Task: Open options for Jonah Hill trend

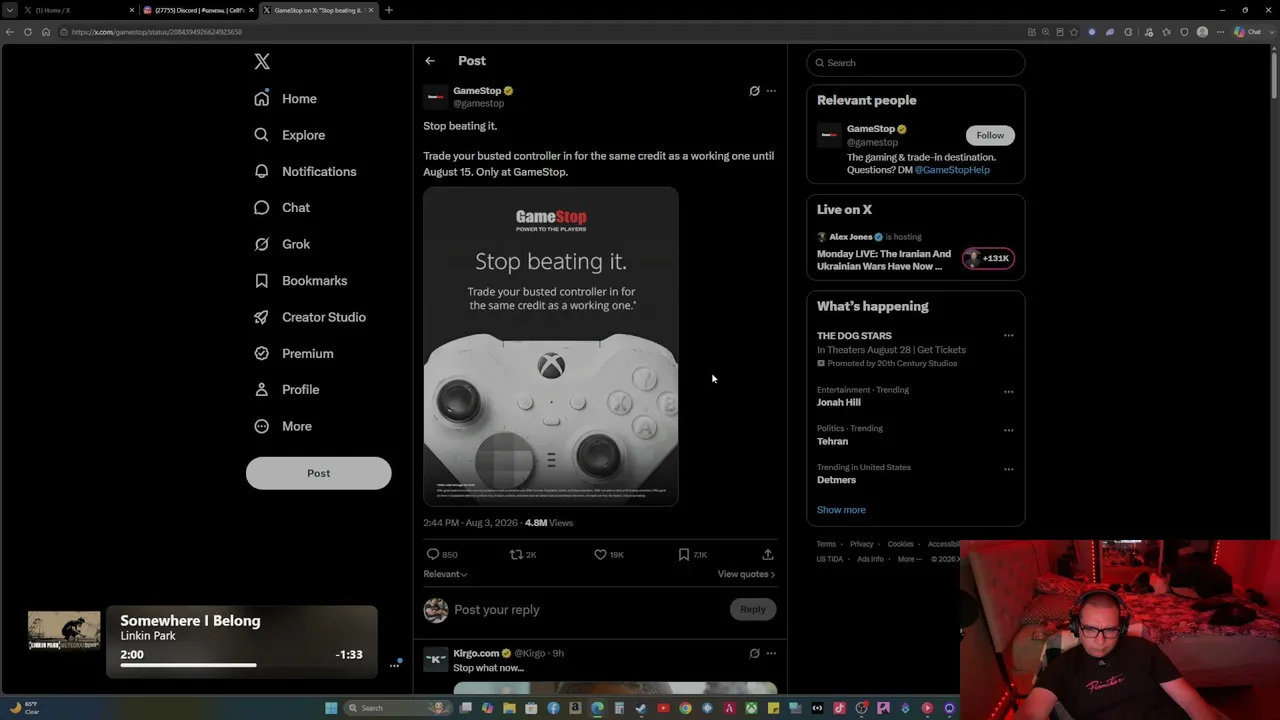Action: click(1008, 391)
